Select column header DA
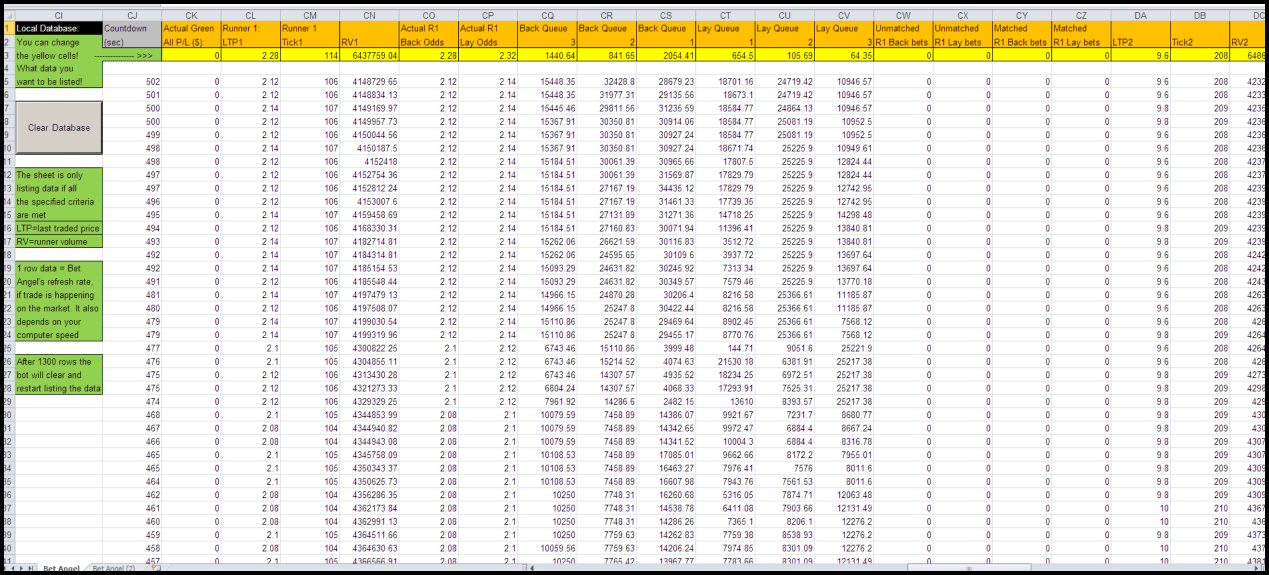Viewport: 1269px width, 575px height. (1141, 16)
